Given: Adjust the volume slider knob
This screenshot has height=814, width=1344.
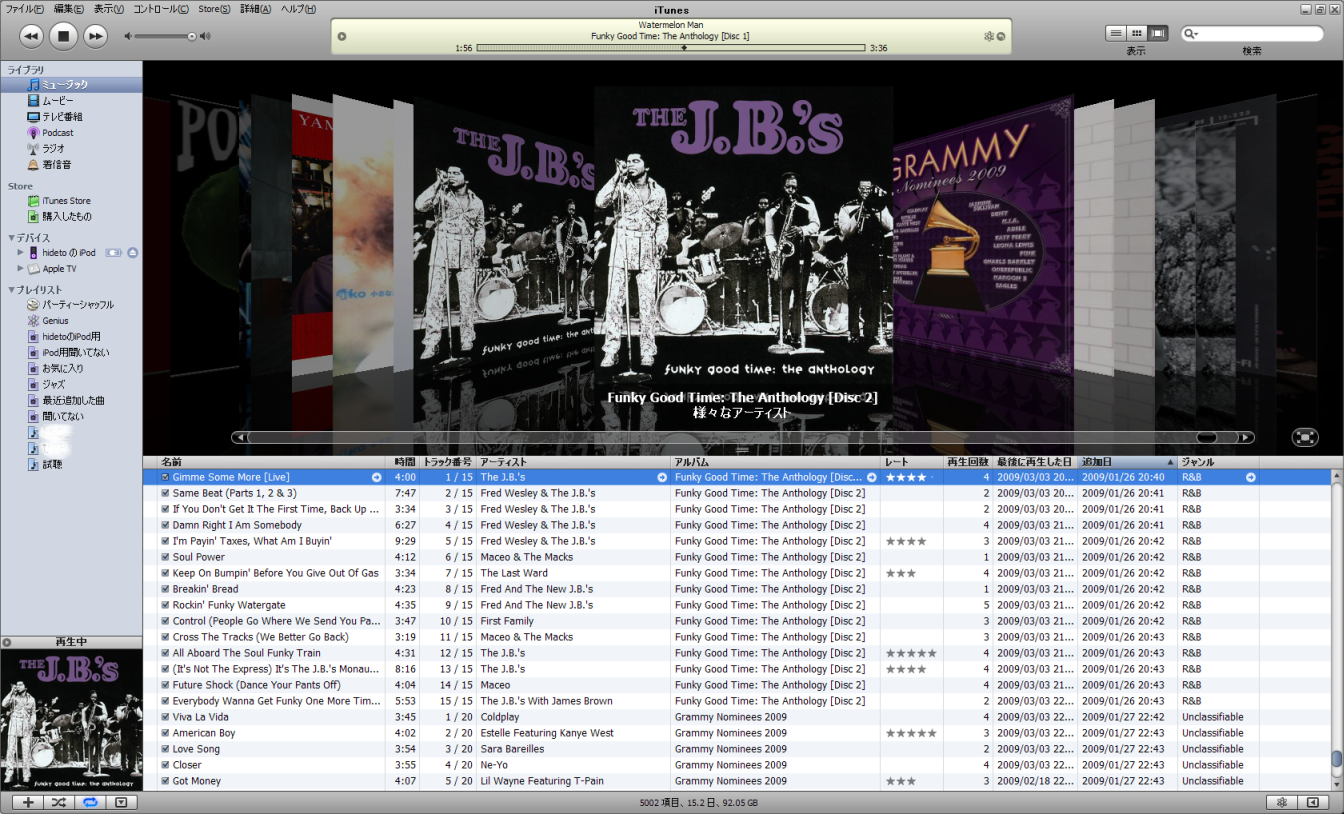Looking at the screenshot, I should coord(192,36).
